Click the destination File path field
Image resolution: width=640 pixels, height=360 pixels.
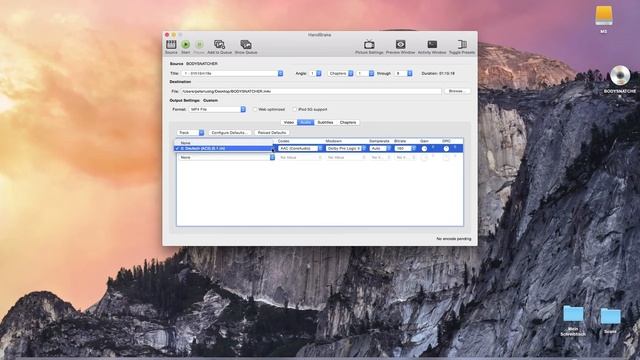[x=311, y=91]
